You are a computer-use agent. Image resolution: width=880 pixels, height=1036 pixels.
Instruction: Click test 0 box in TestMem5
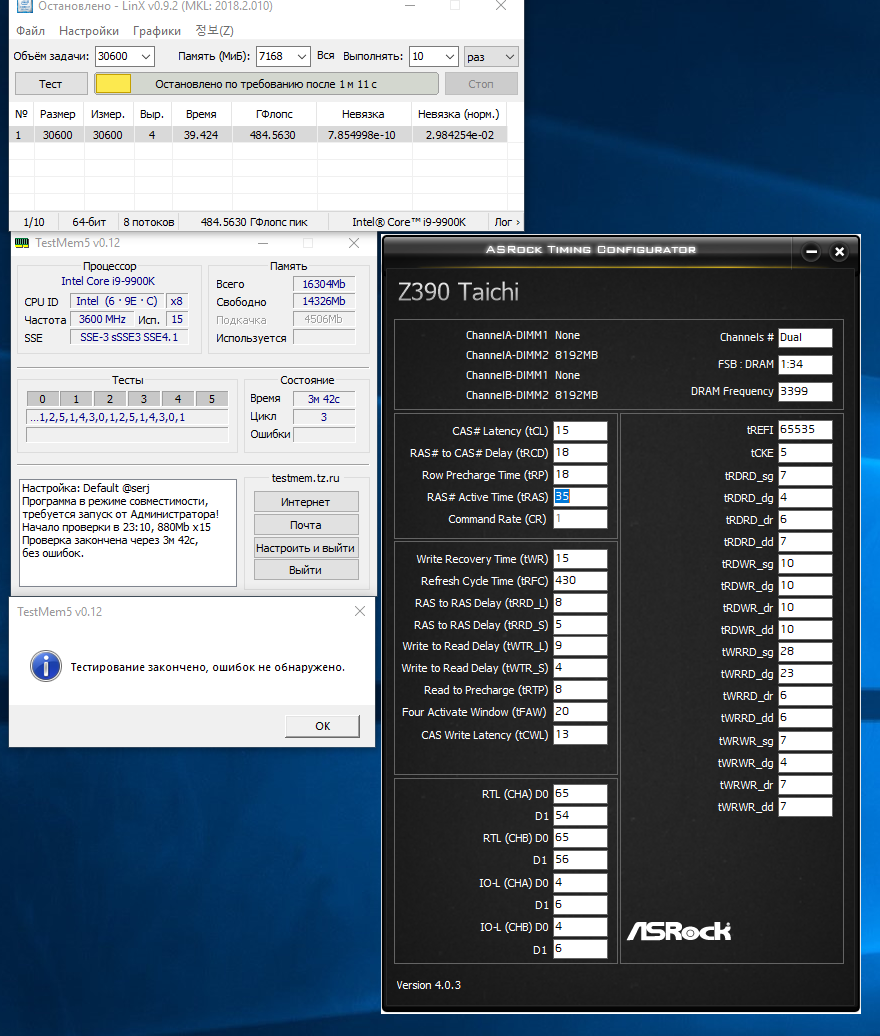click(x=42, y=399)
